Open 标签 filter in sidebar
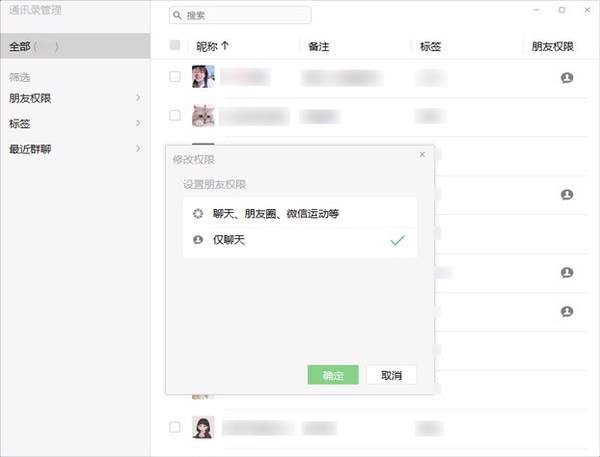600x457 pixels. [75, 124]
